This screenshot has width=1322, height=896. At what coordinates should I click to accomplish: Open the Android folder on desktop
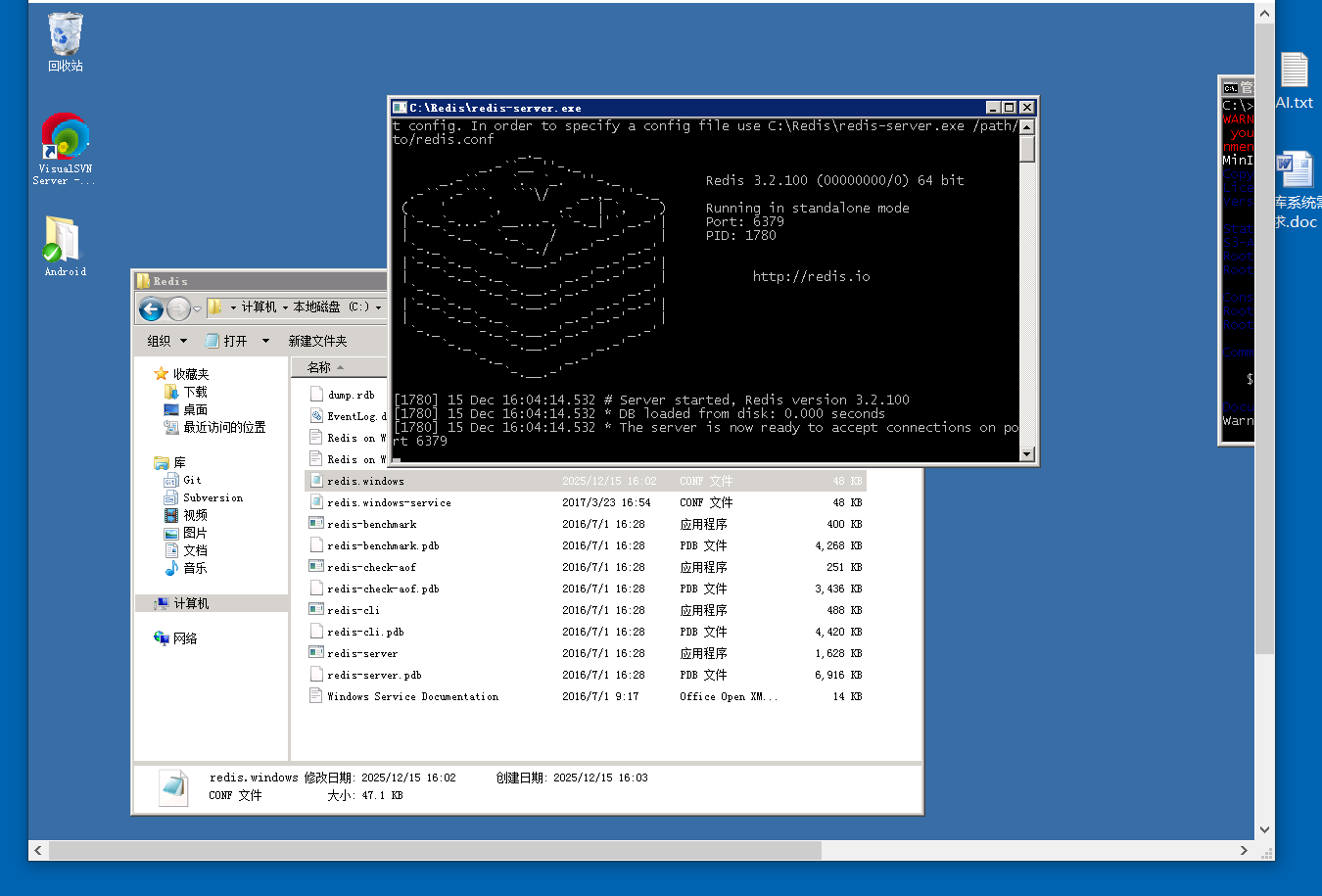(65, 246)
